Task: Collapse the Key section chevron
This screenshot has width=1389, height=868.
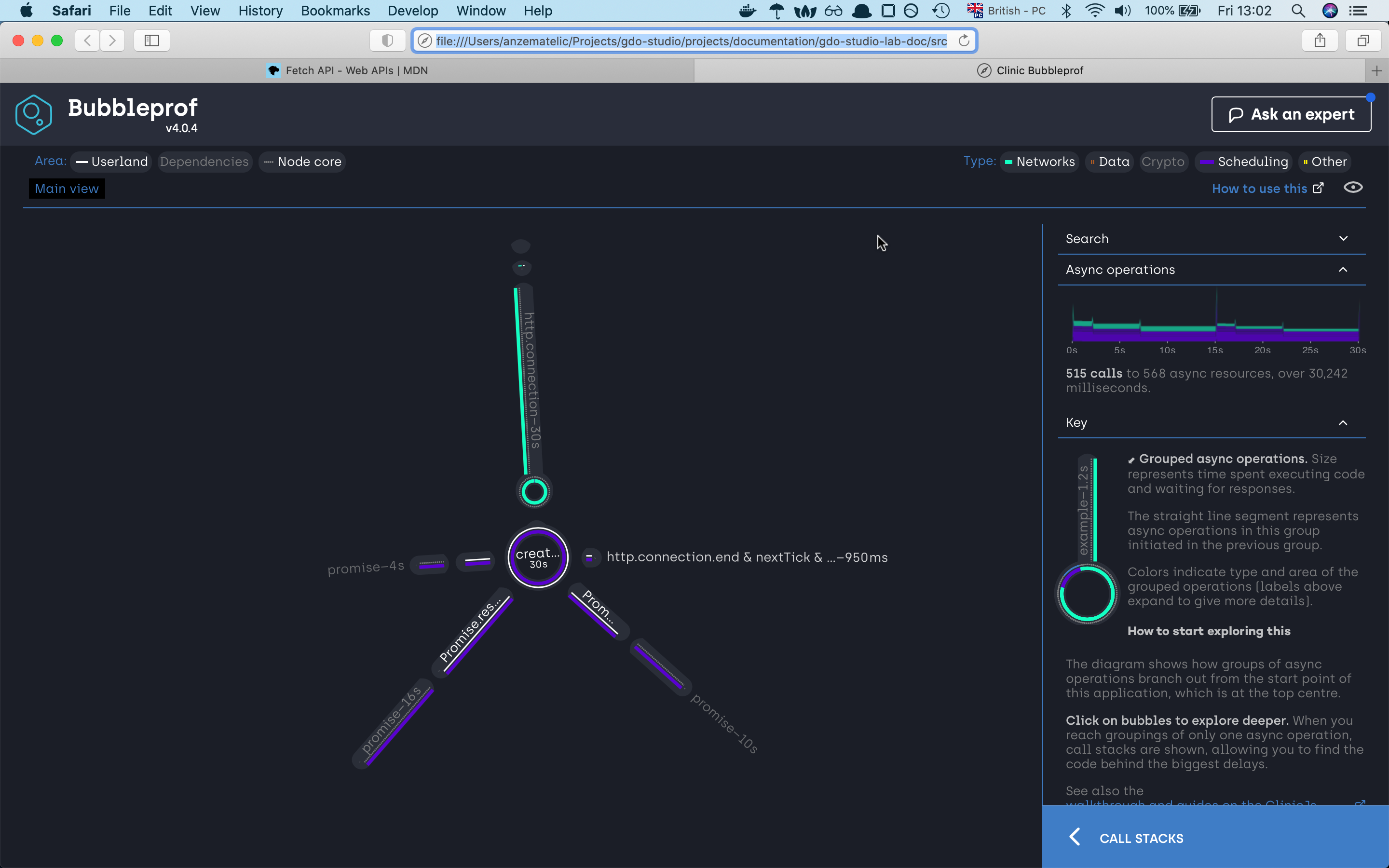Action: [1343, 423]
